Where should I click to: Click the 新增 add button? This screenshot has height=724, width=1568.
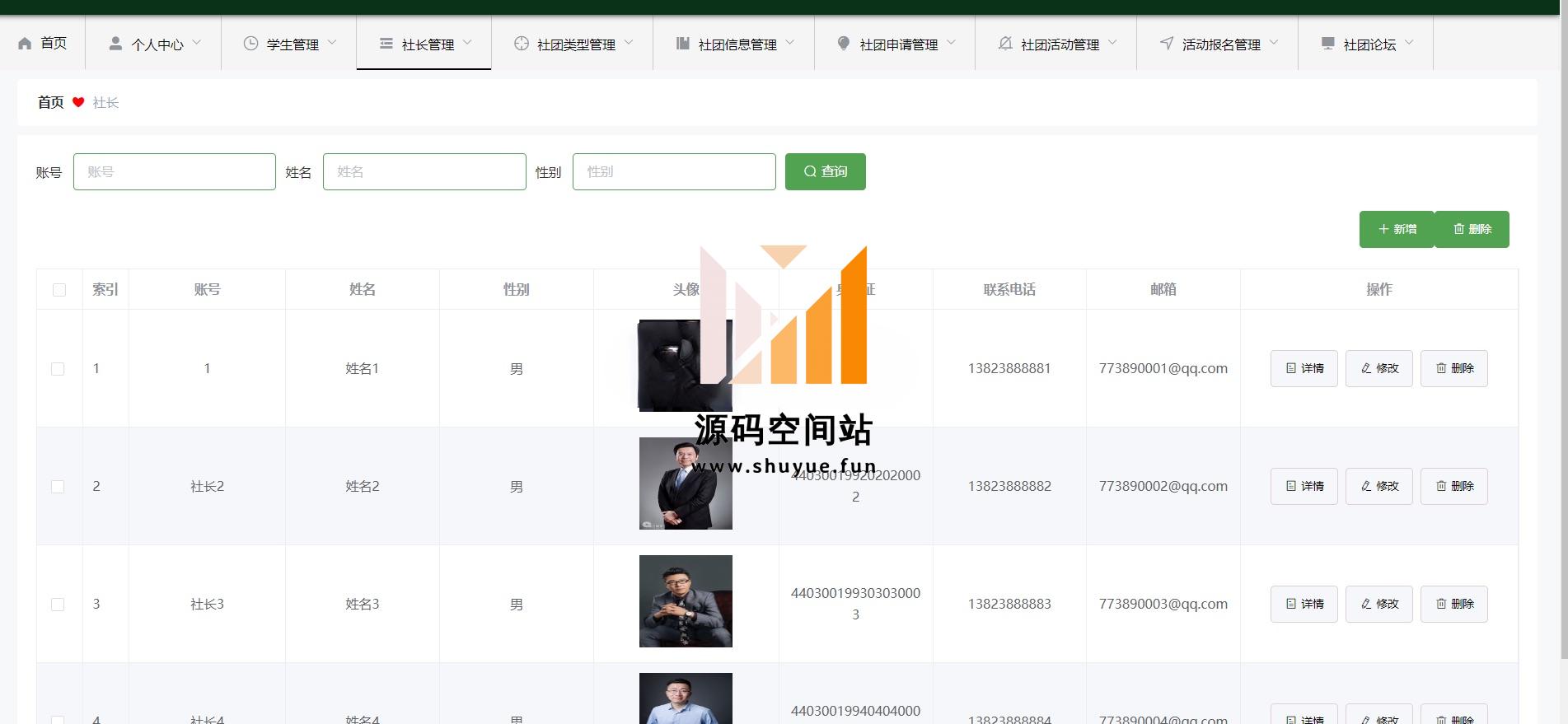coord(1397,229)
